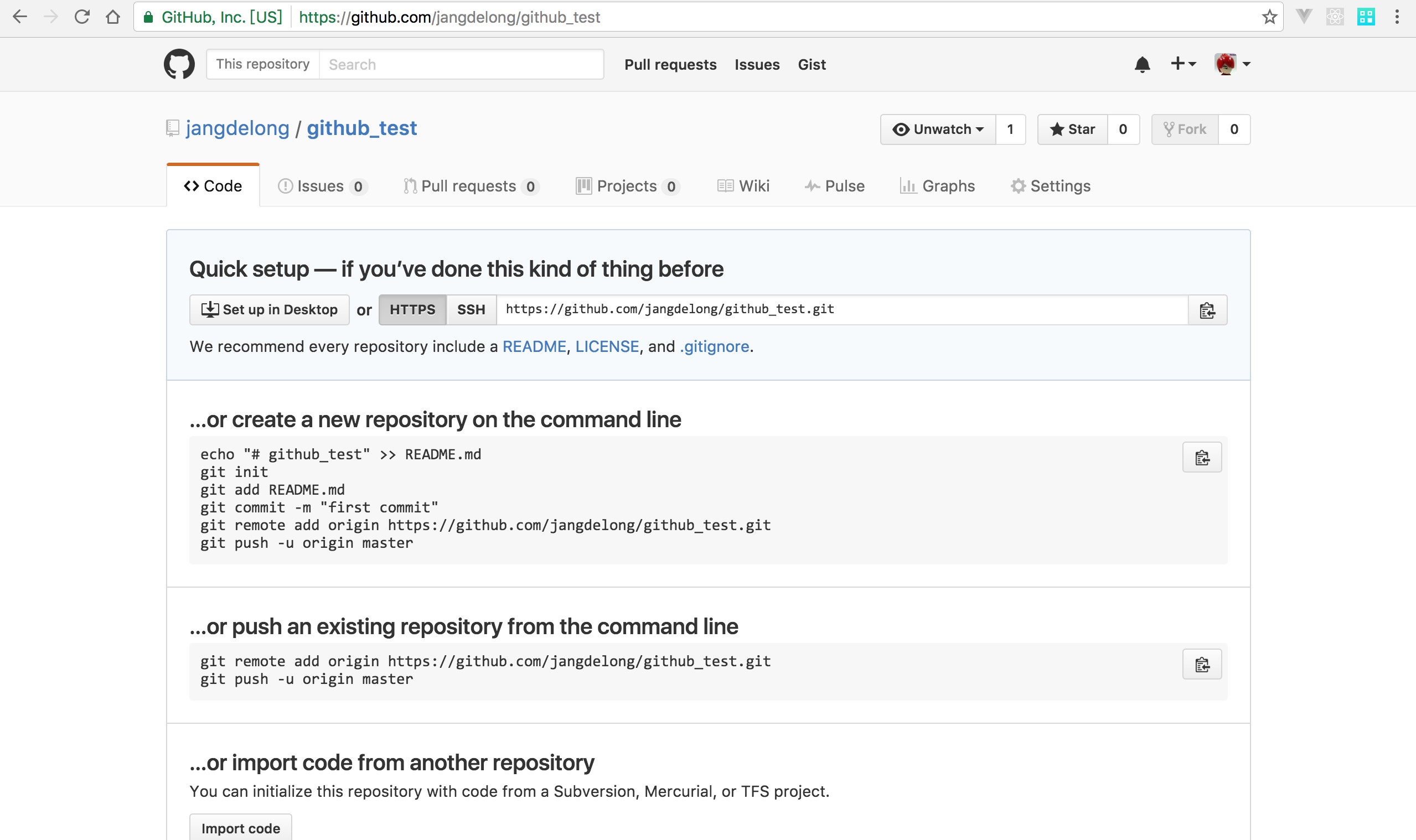
Task: Click the repository book icon beside jangdelong
Action: pos(173,128)
